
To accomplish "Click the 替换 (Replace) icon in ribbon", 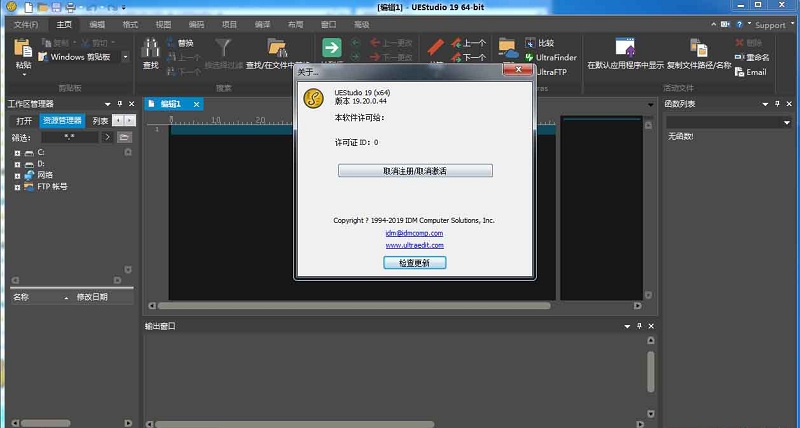I will pos(171,43).
